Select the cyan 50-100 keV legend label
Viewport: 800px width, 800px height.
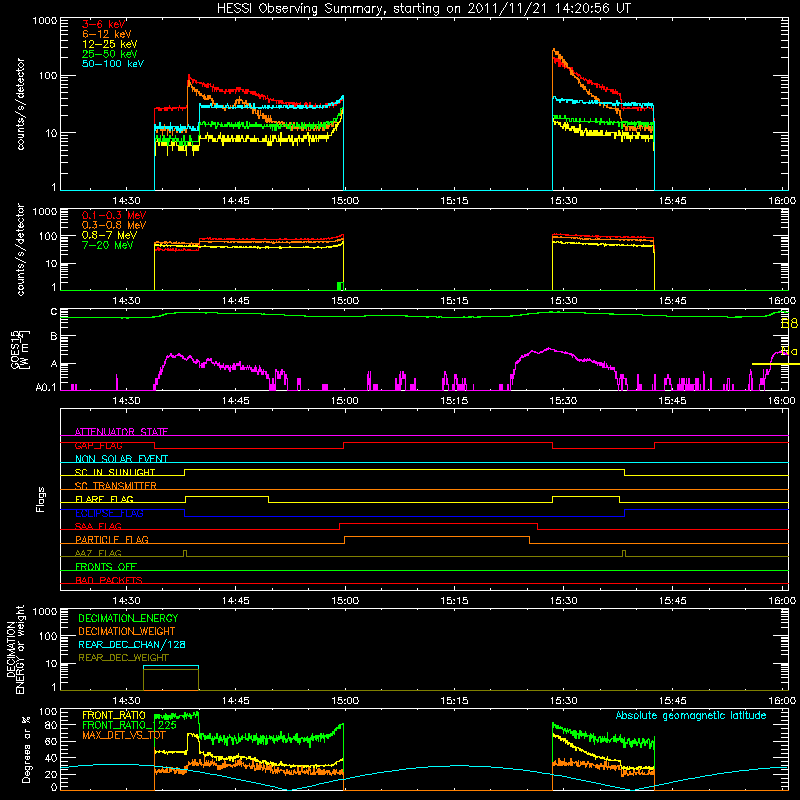pyautogui.click(x=113, y=64)
